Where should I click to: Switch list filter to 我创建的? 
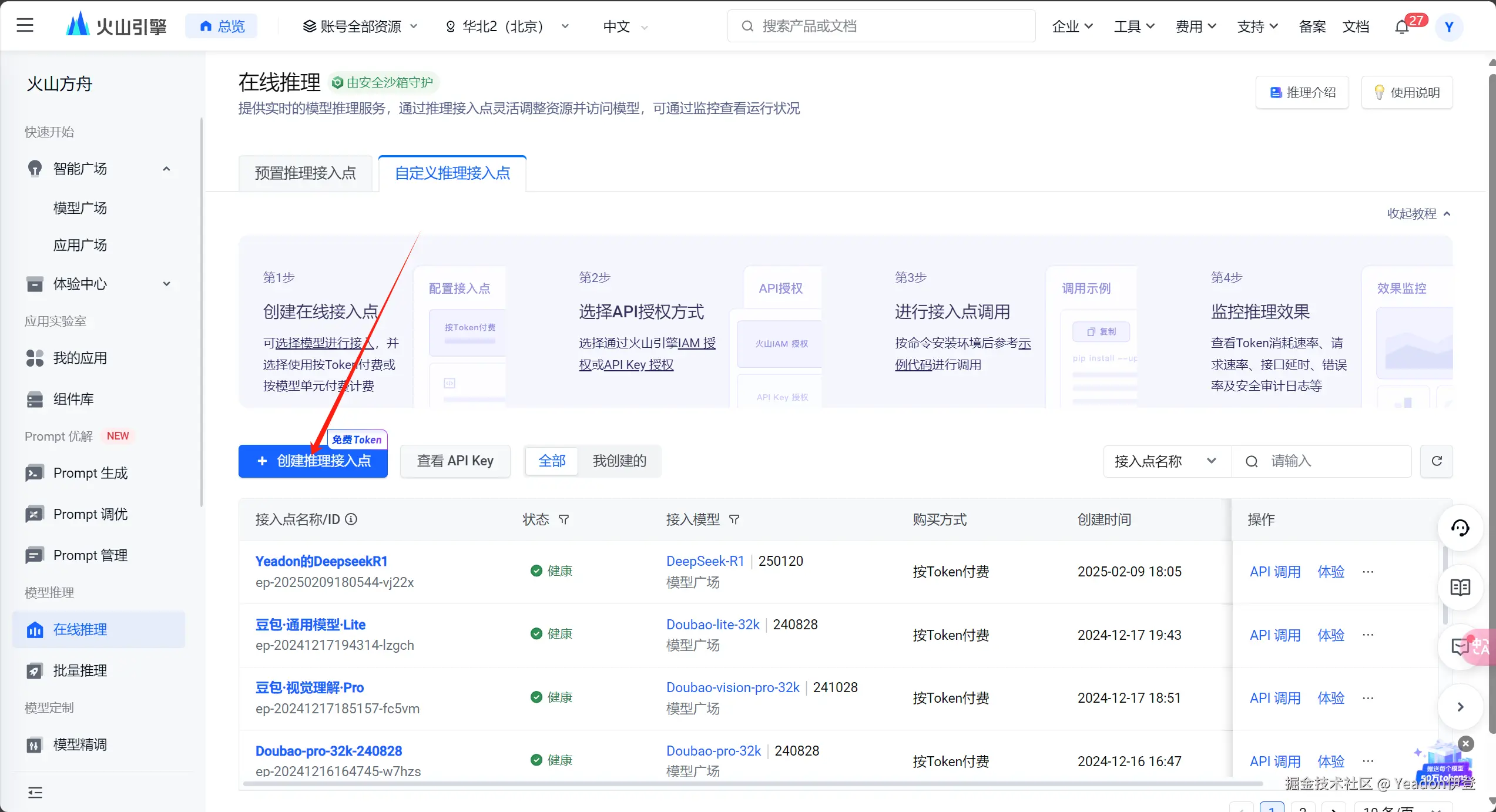coord(619,461)
